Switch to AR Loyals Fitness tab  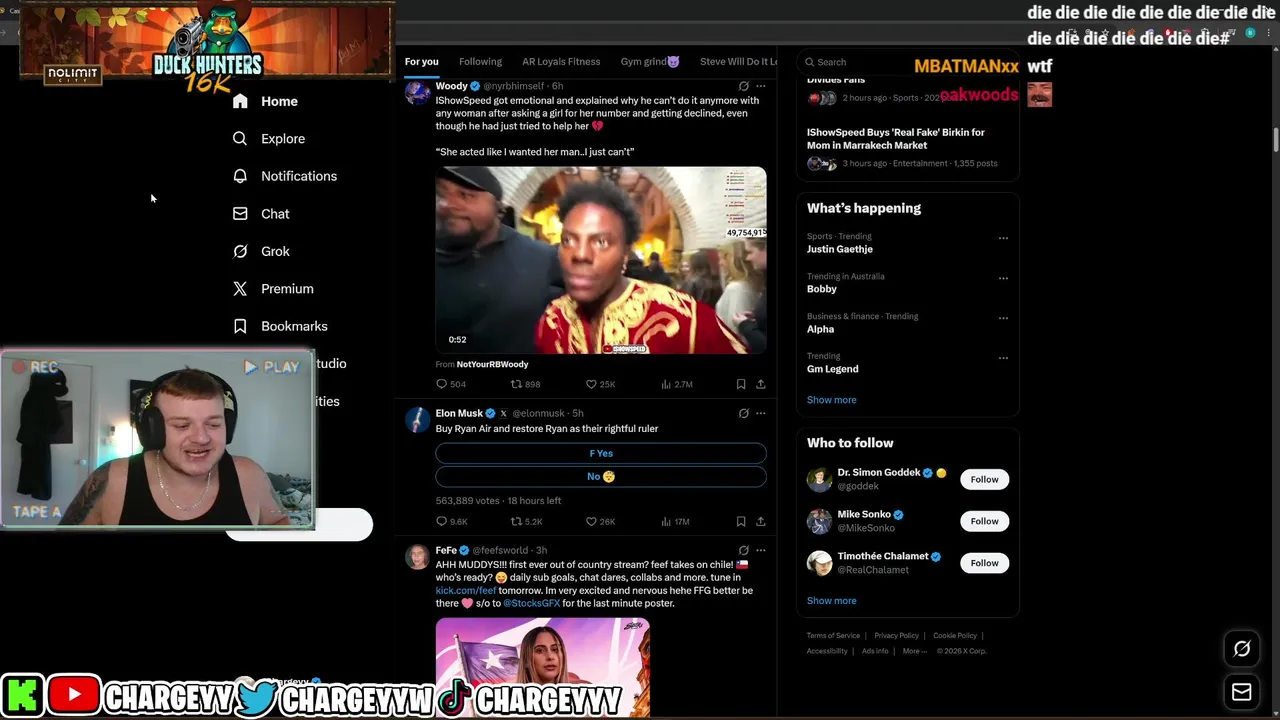click(x=561, y=62)
